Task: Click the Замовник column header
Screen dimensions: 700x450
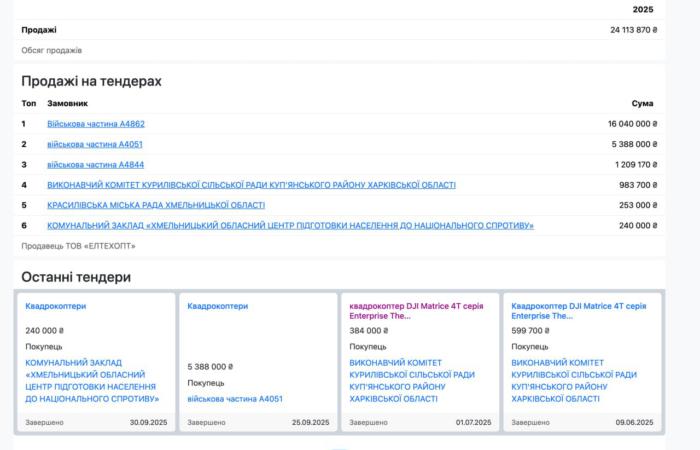Action: (68, 103)
